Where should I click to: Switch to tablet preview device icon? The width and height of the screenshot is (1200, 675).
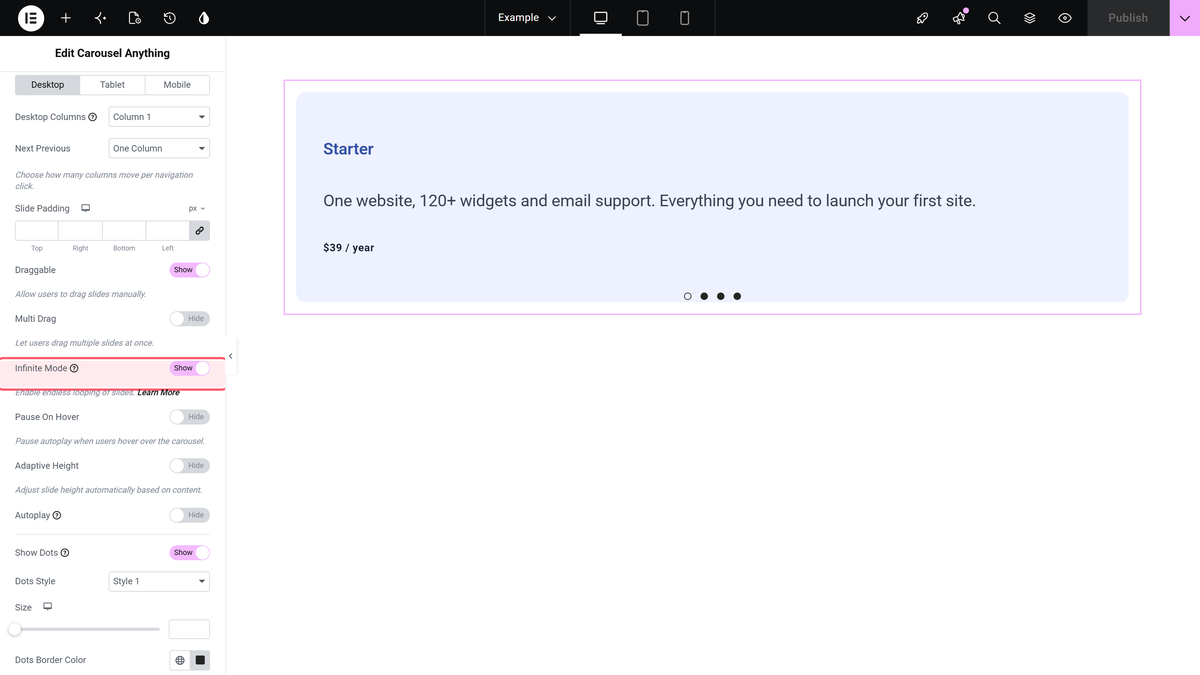(643, 18)
